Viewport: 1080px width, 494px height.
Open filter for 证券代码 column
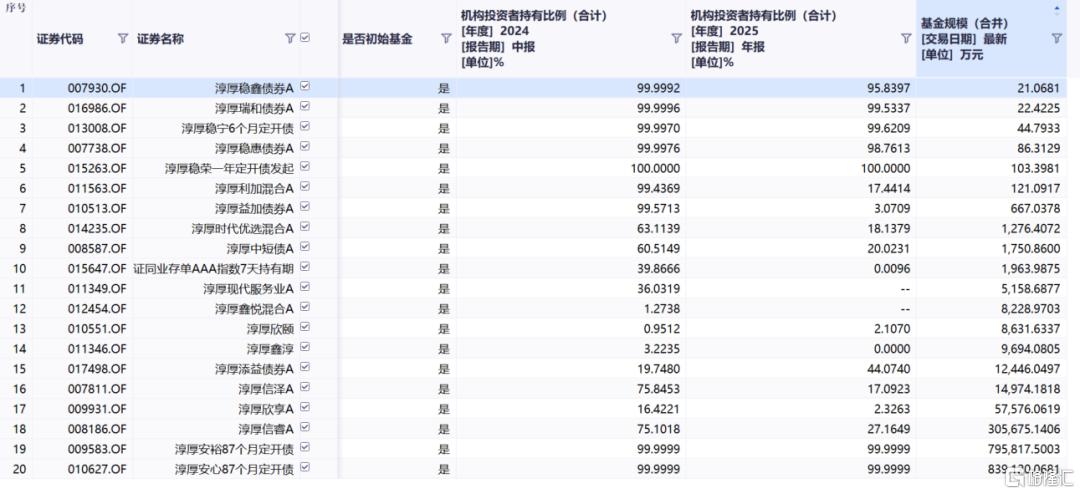click(123, 39)
